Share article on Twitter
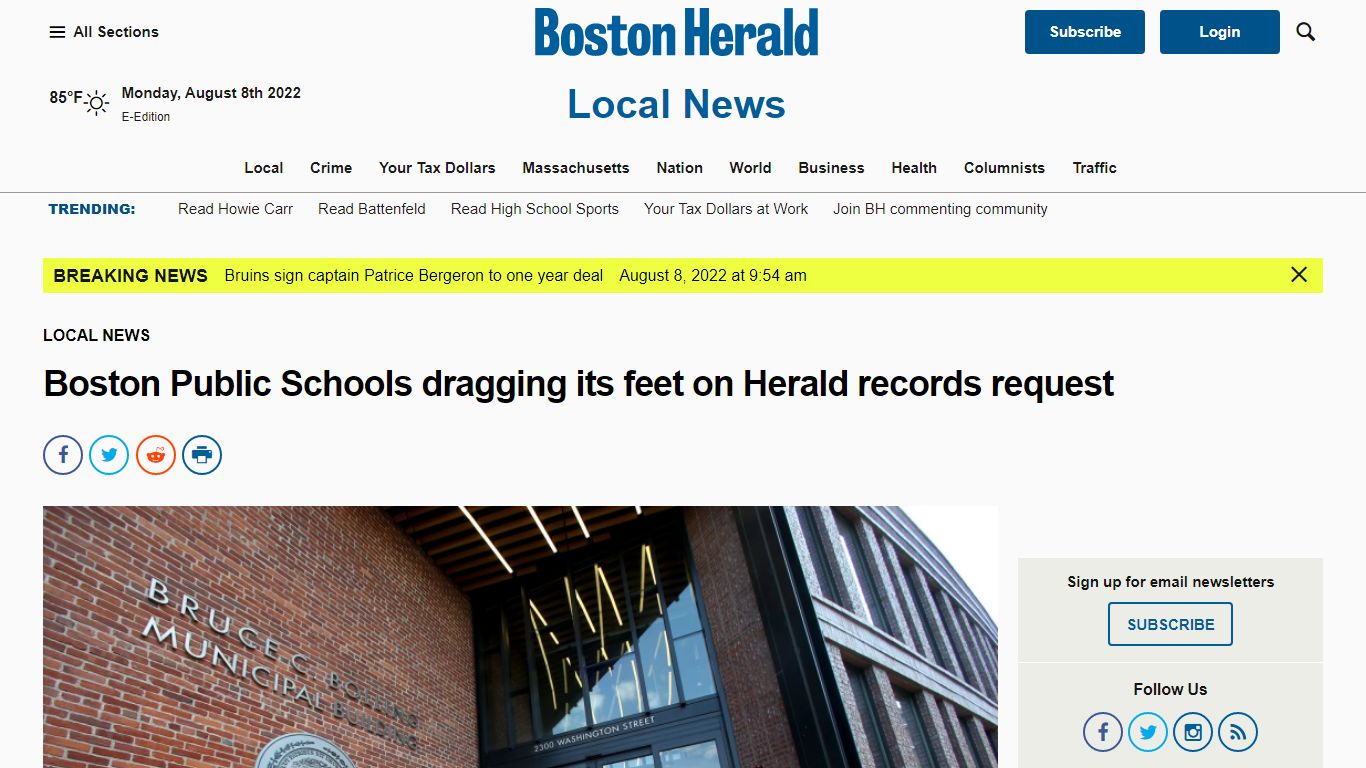This screenshot has width=1366, height=768. coord(109,455)
